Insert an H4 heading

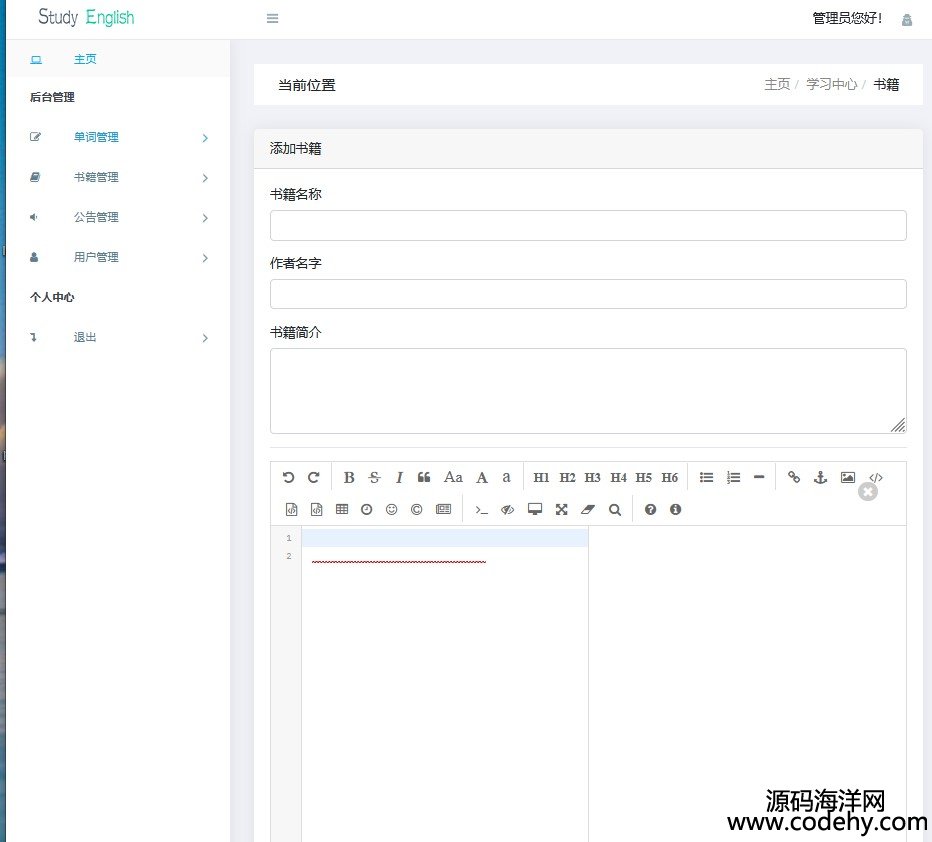pos(618,477)
